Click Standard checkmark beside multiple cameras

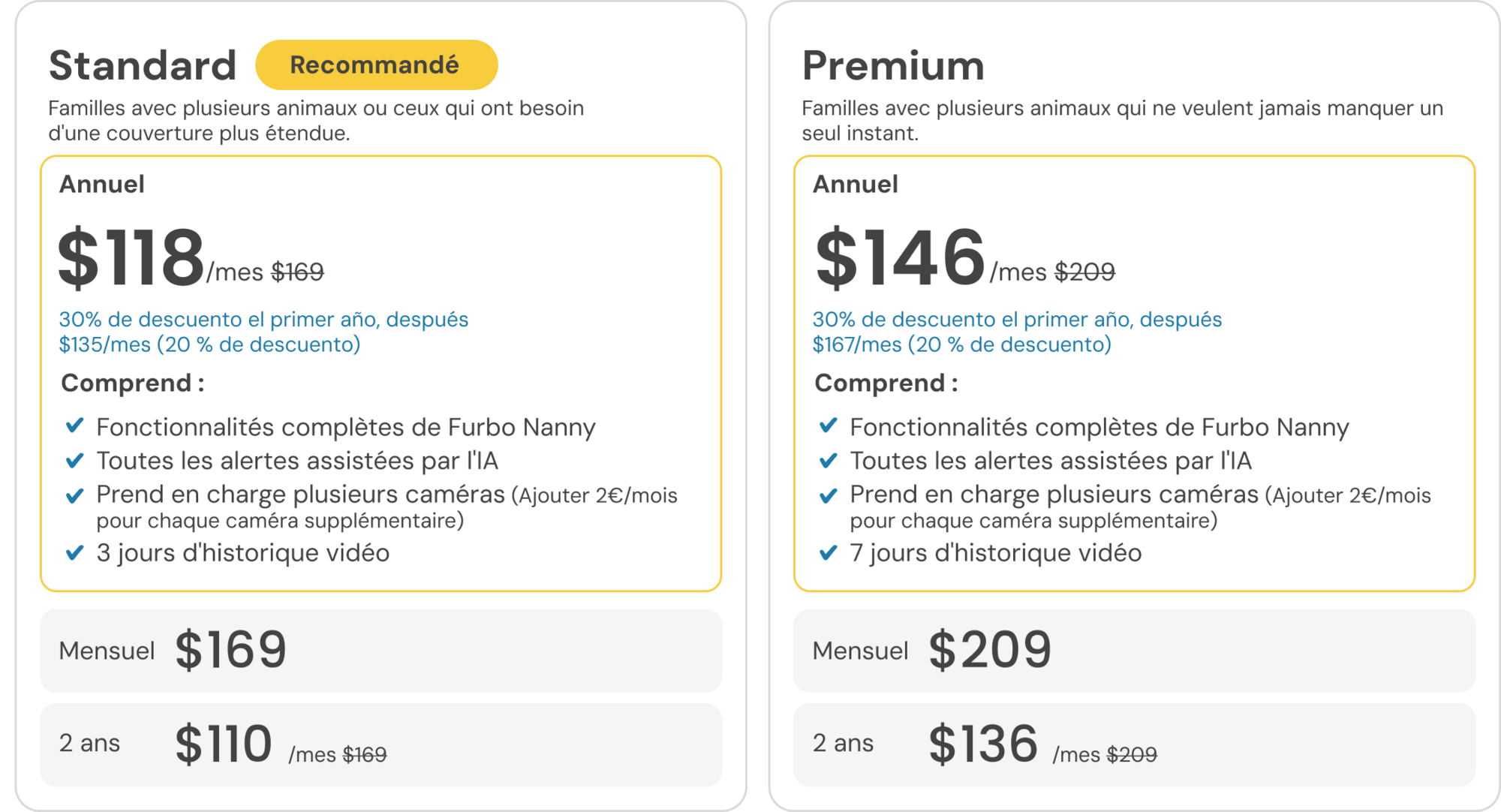(75, 495)
